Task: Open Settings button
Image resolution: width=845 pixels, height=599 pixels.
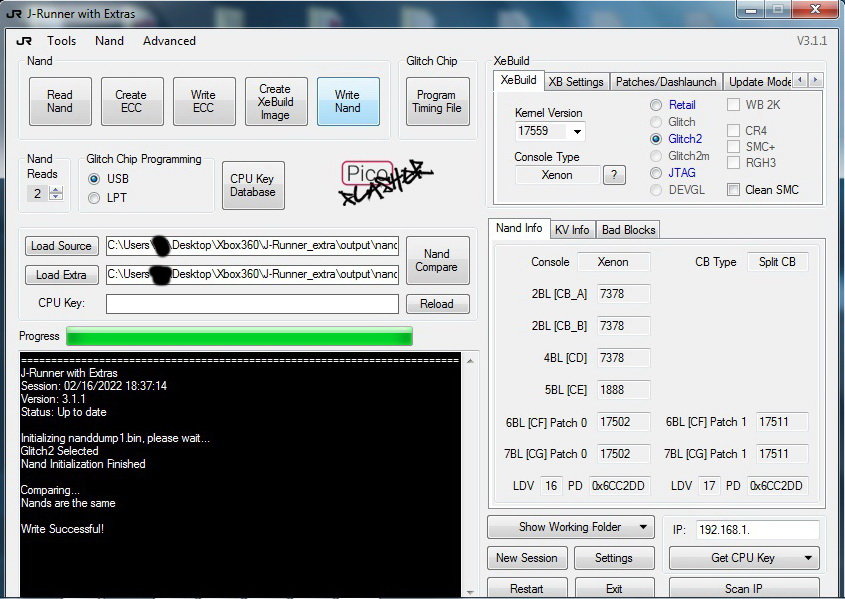Action: [614, 558]
